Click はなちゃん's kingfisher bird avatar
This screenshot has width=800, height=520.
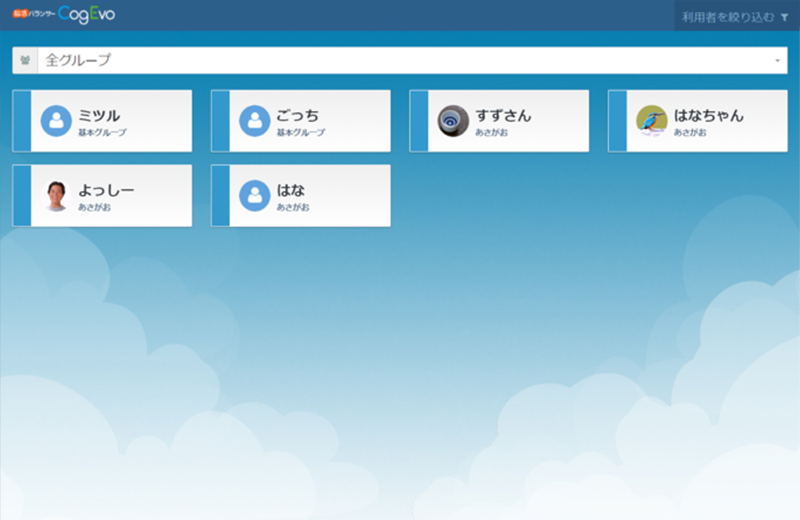coord(652,121)
